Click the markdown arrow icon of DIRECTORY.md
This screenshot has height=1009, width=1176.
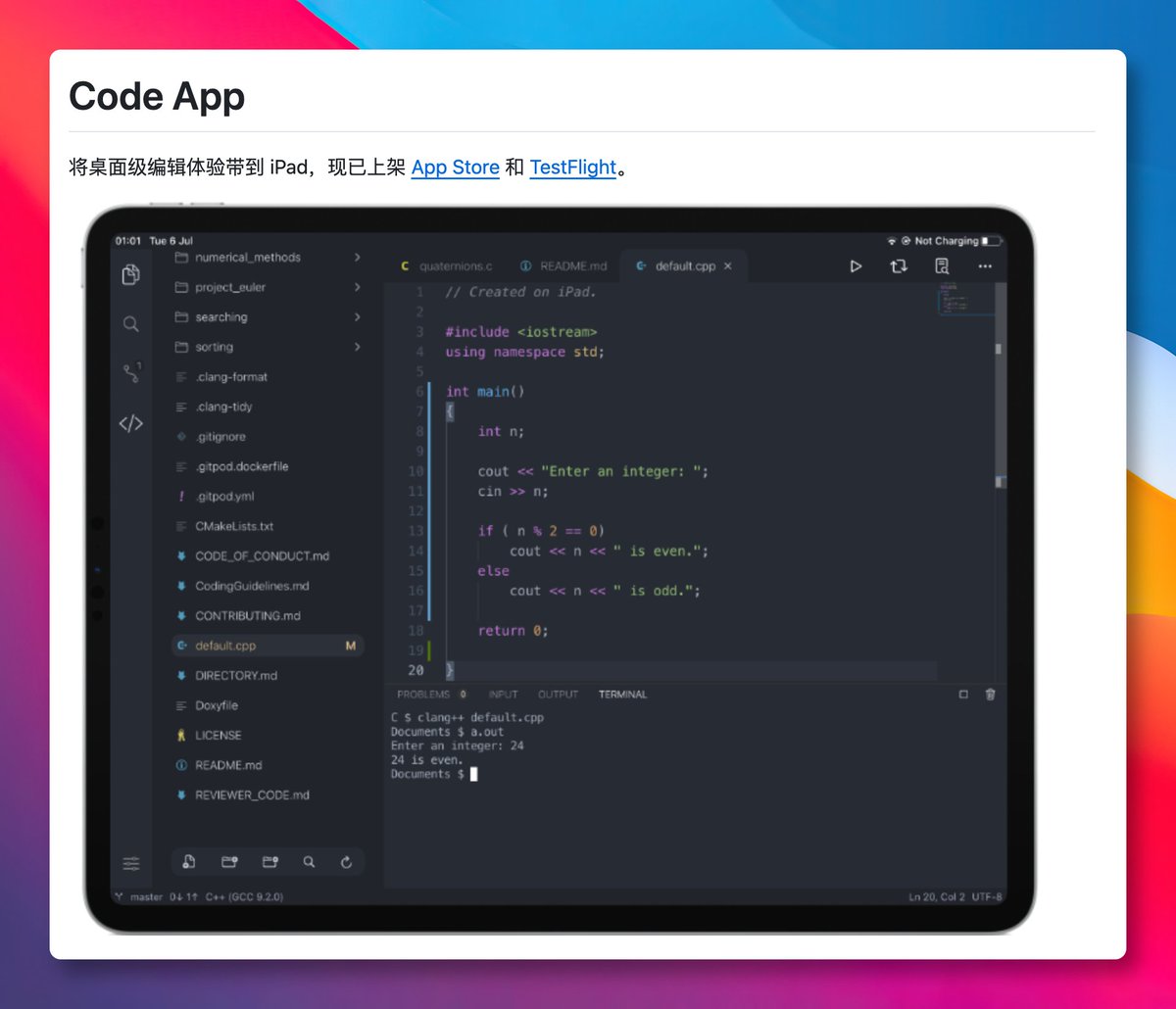click(181, 676)
